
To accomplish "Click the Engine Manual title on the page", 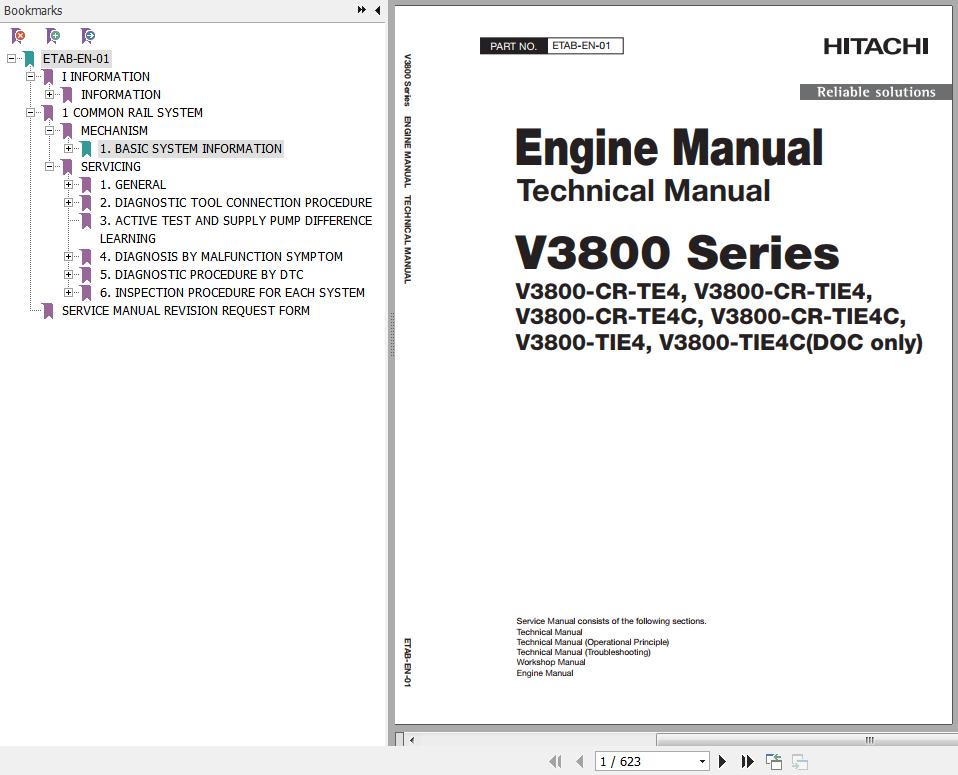I will tap(670, 147).
